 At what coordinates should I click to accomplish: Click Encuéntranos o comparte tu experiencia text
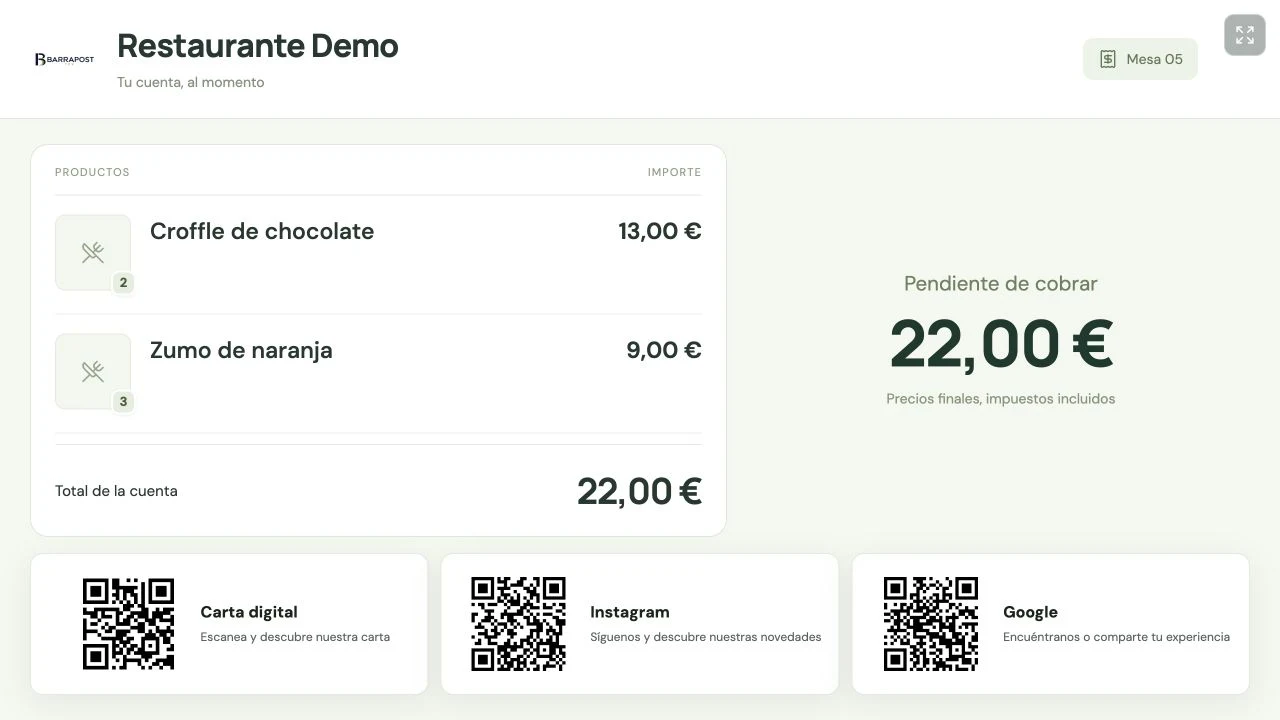pos(1116,637)
